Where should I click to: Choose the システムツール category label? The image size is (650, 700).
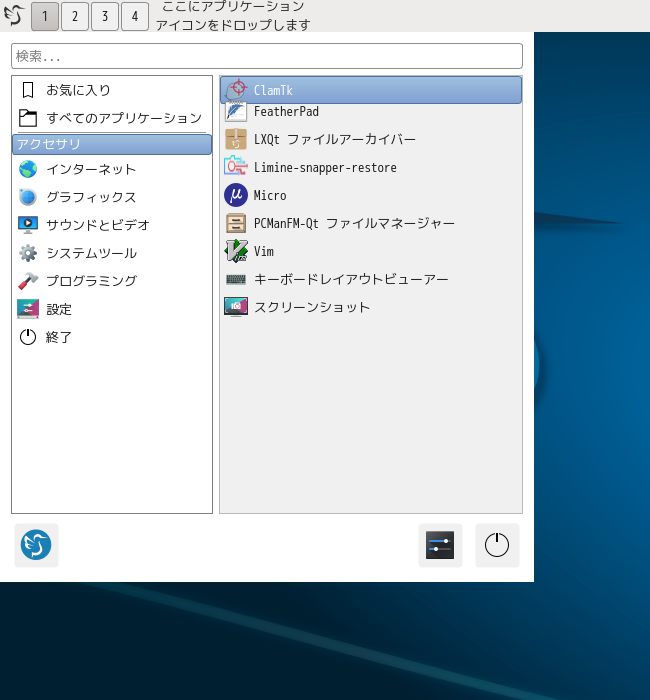pyautogui.click(x=92, y=253)
